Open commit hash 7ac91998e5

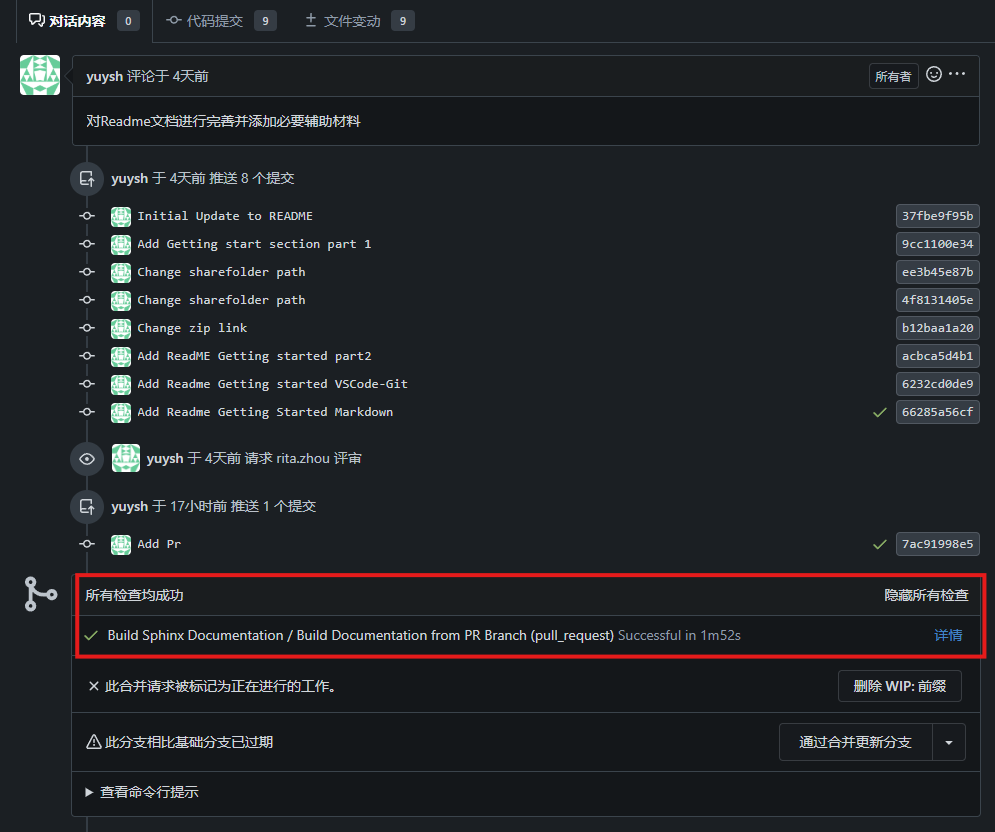coord(937,544)
